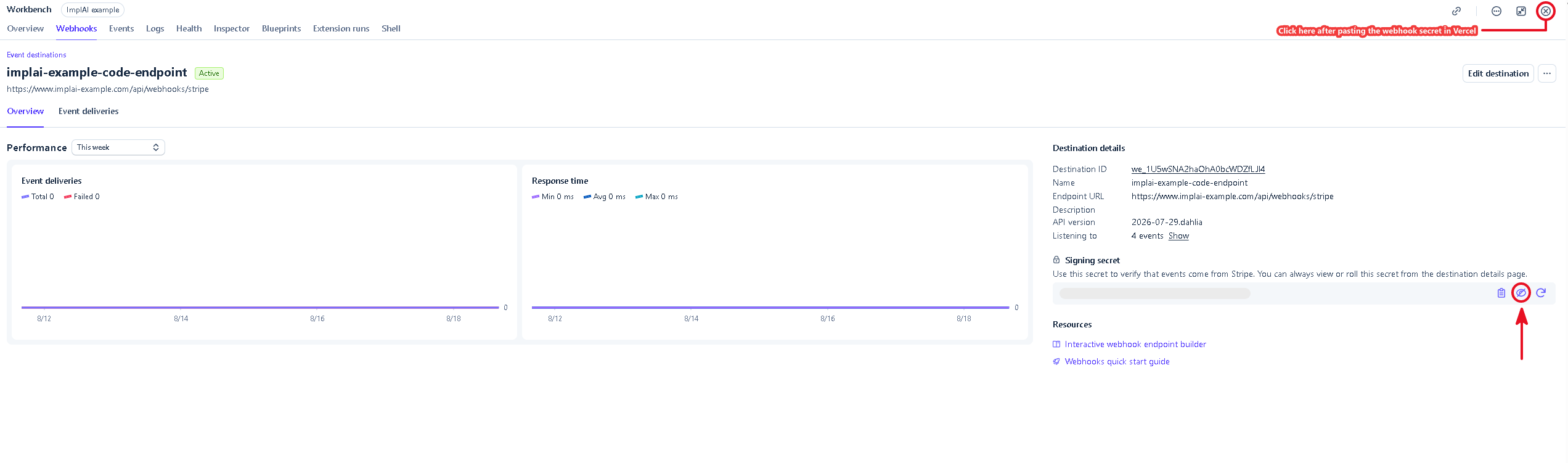Image resolution: width=1568 pixels, height=463 pixels.
Task: Open the Destination ID link
Action: 1198,169
